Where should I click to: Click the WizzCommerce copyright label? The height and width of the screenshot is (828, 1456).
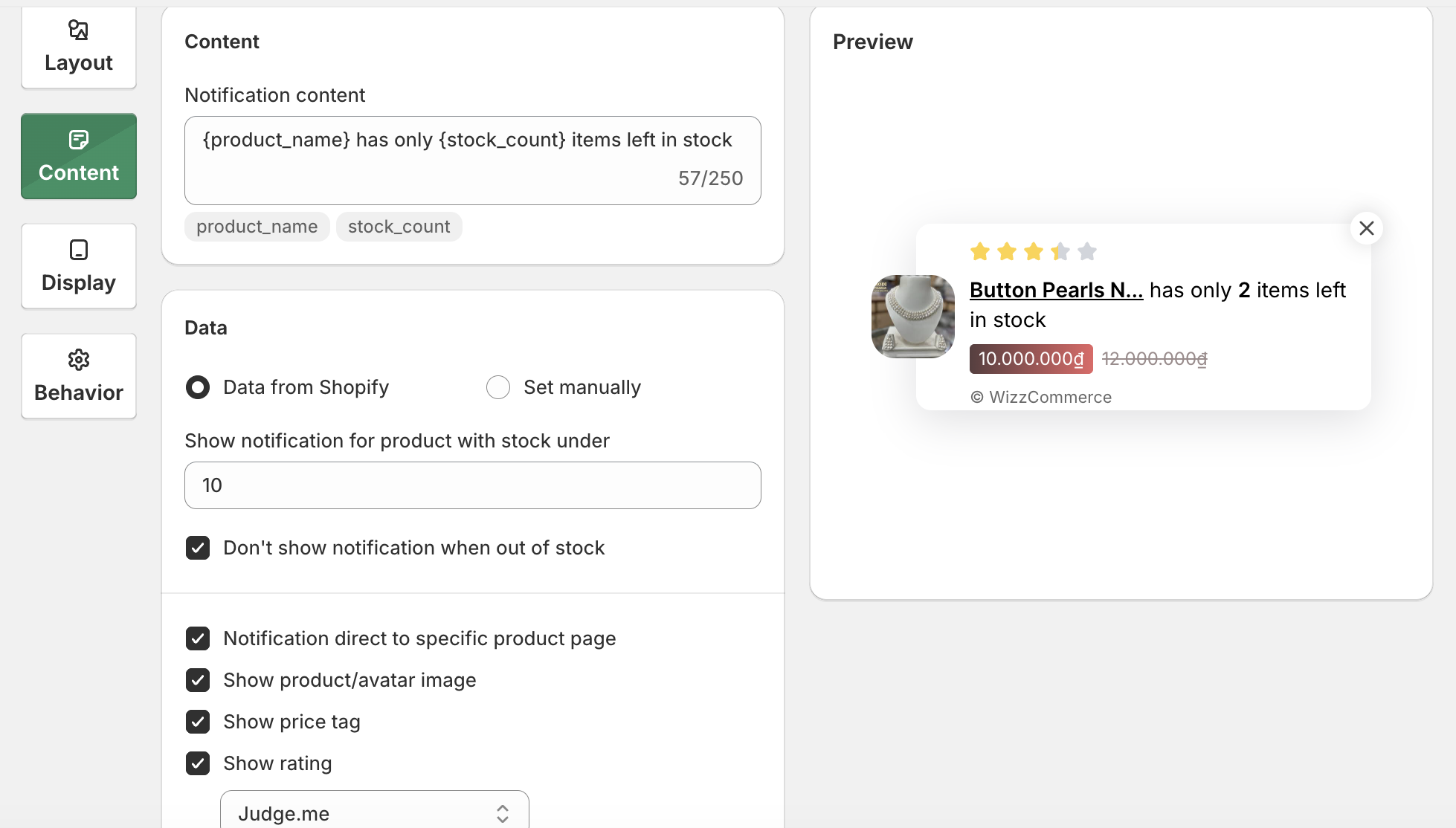1040,397
